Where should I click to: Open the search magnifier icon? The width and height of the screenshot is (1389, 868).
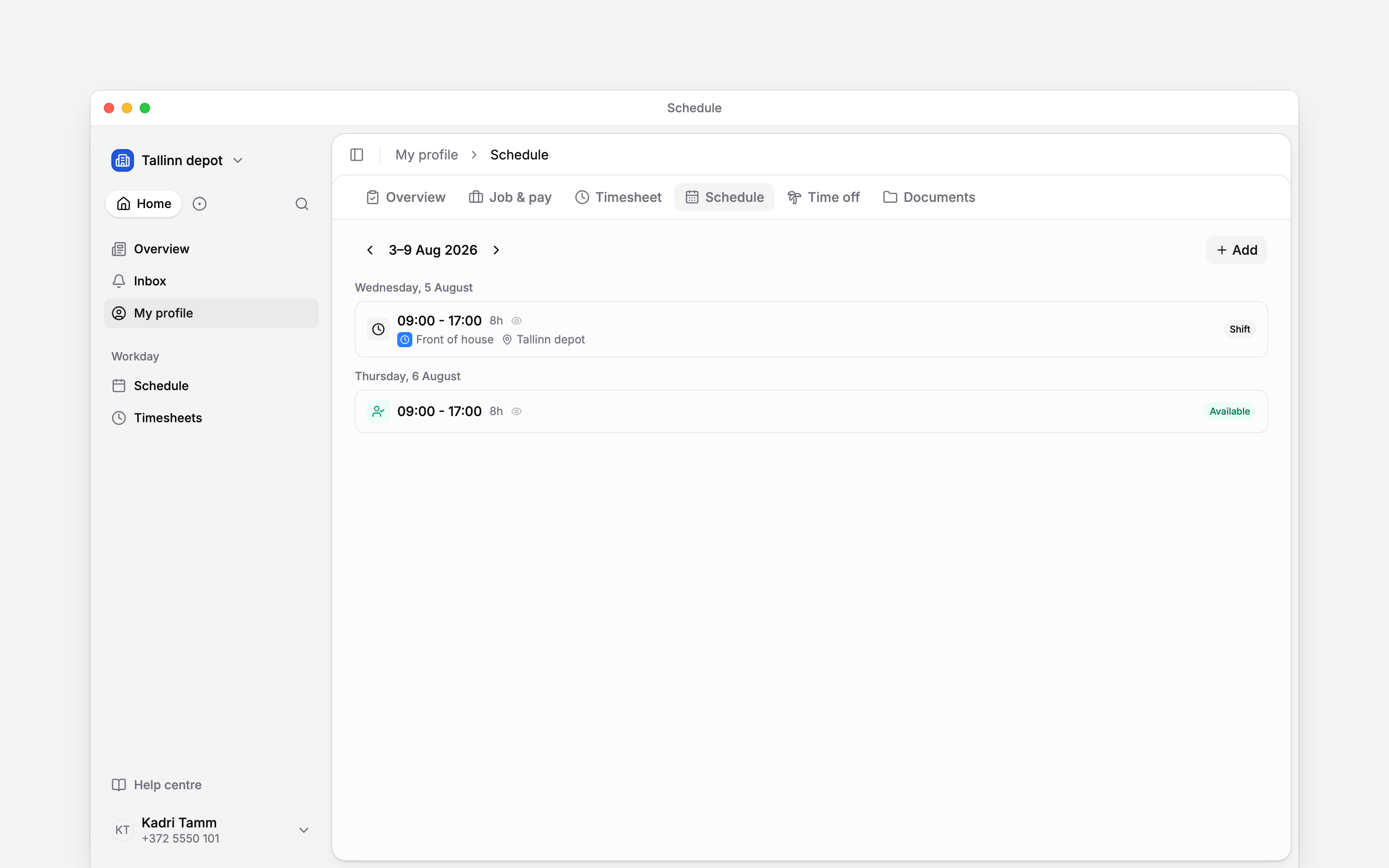tap(302, 204)
